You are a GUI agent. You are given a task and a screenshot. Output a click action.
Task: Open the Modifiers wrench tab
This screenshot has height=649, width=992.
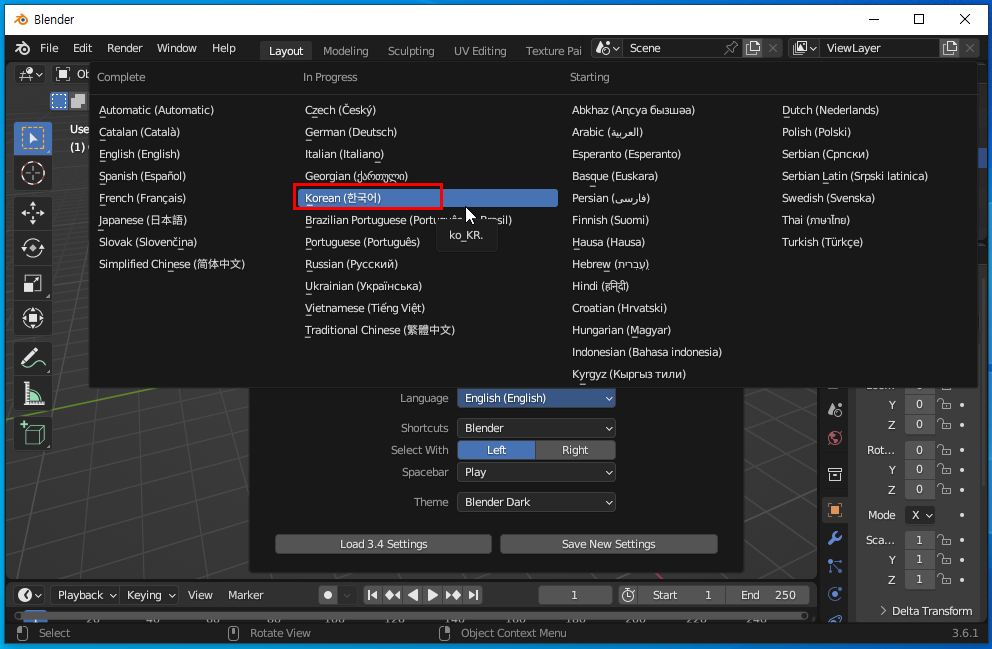835,538
